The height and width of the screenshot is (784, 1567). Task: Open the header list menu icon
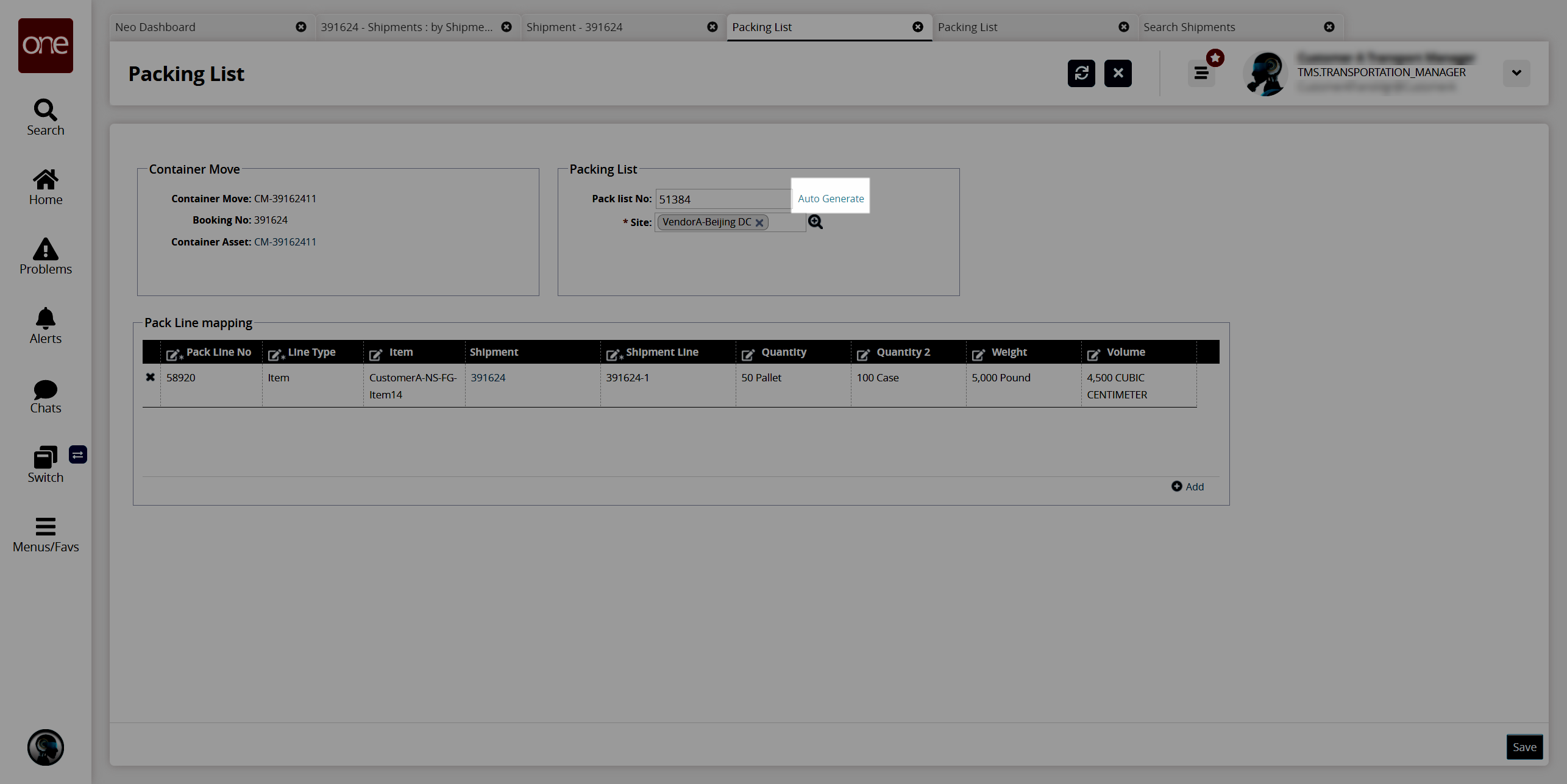[x=1201, y=73]
